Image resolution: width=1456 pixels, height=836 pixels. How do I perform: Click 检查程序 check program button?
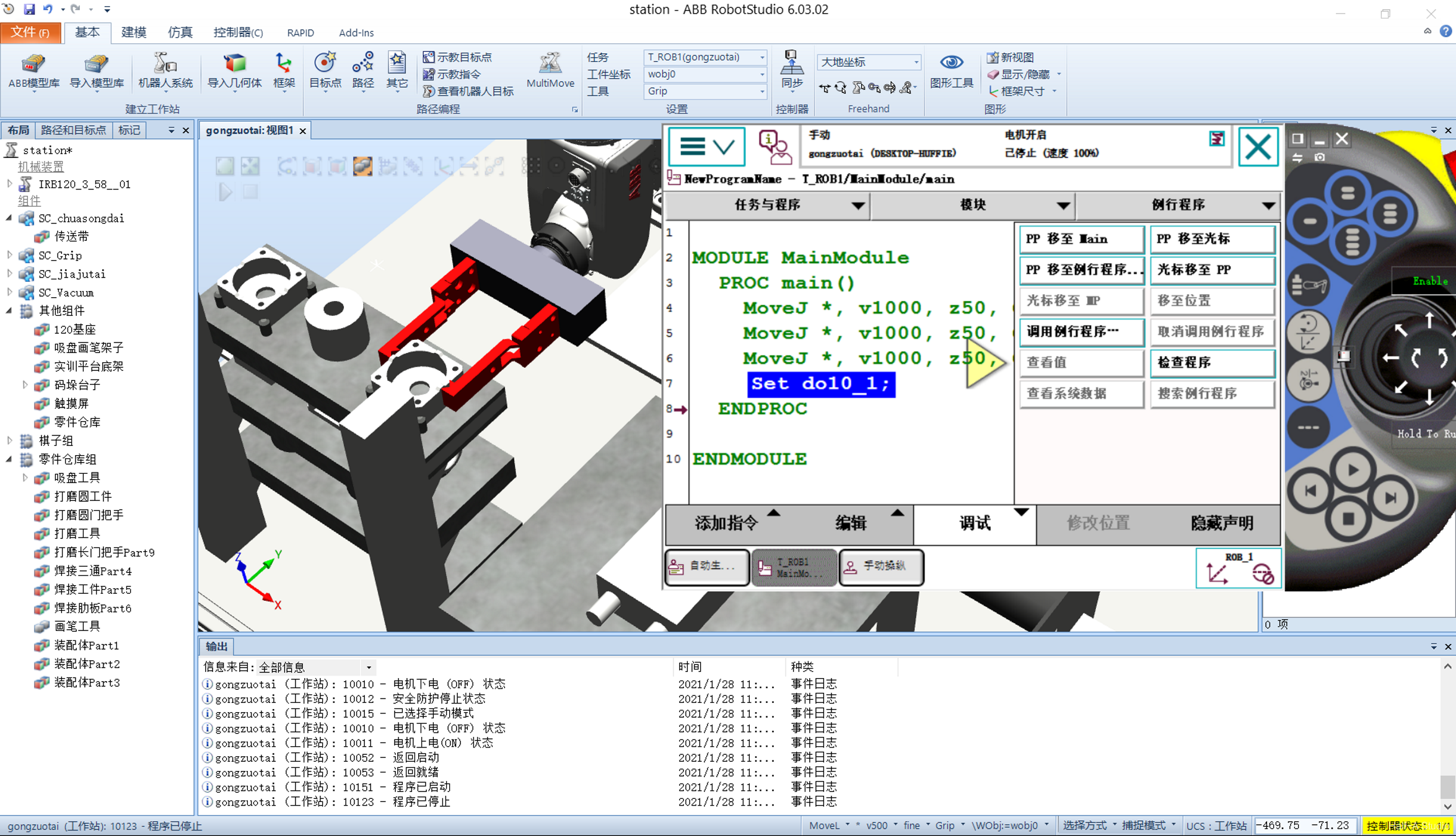click(x=1212, y=363)
